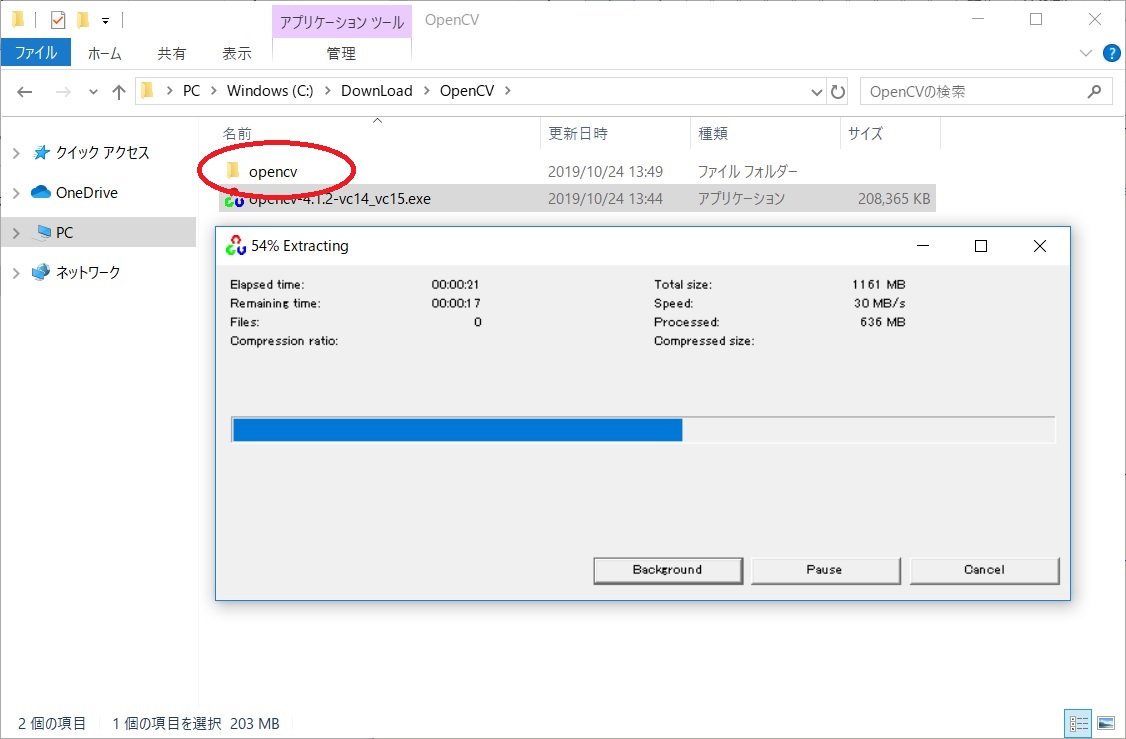
Task: Click the back navigation arrow
Action: pyautogui.click(x=24, y=91)
